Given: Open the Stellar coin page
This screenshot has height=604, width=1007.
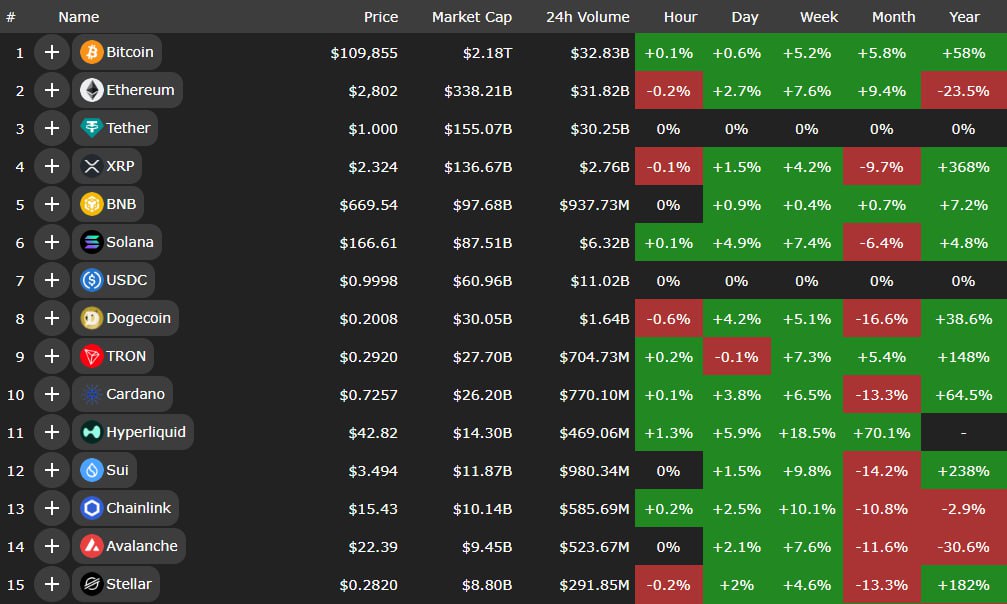Looking at the screenshot, I should click(x=131, y=585).
